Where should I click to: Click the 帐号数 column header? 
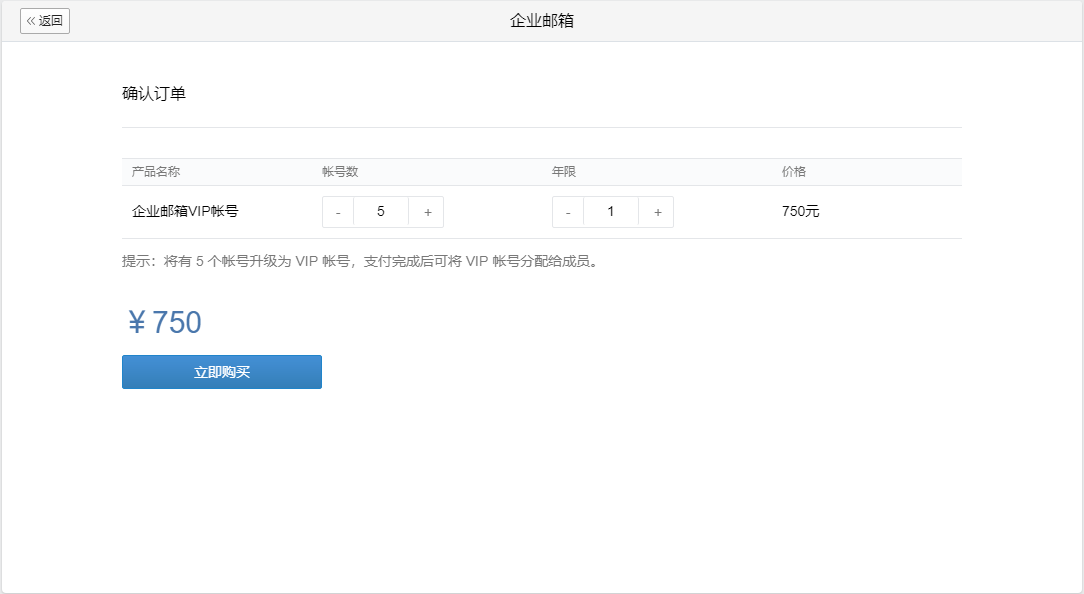(x=340, y=171)
